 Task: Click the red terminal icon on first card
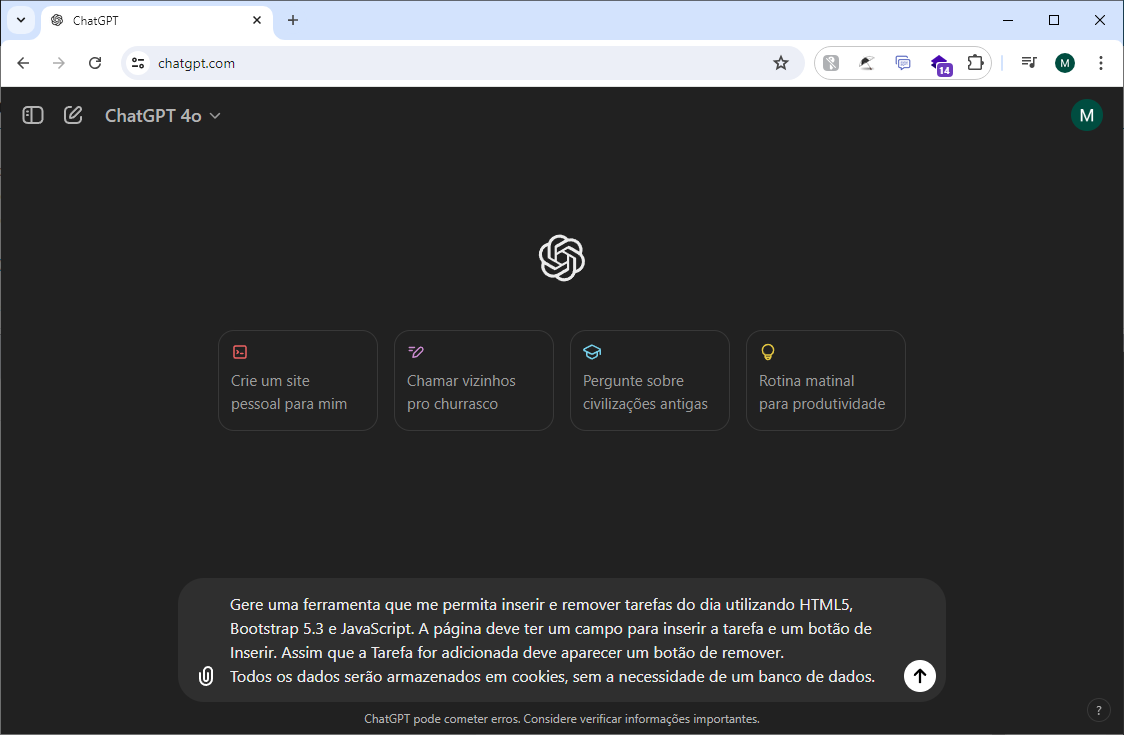tap(240, 352)
